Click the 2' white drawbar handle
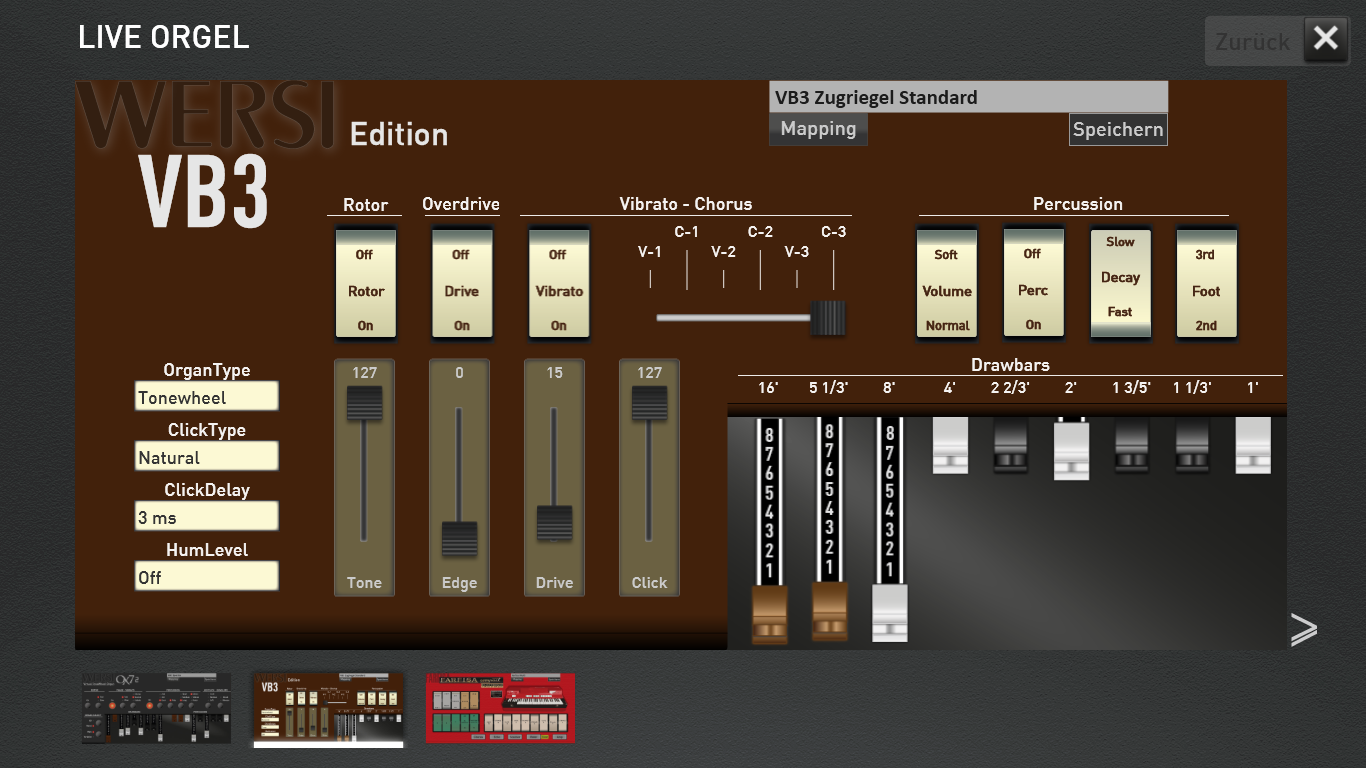Screen dimensions: 1366x768 [x=1071, y=452]
